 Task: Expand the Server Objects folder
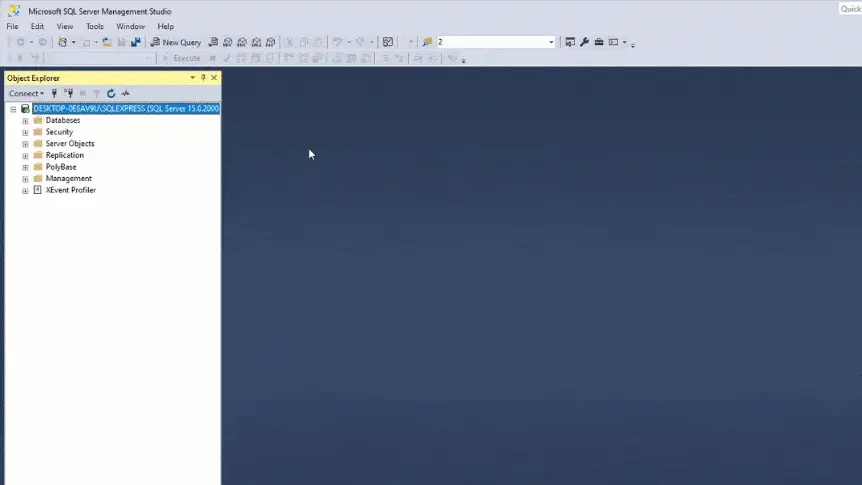25,144
